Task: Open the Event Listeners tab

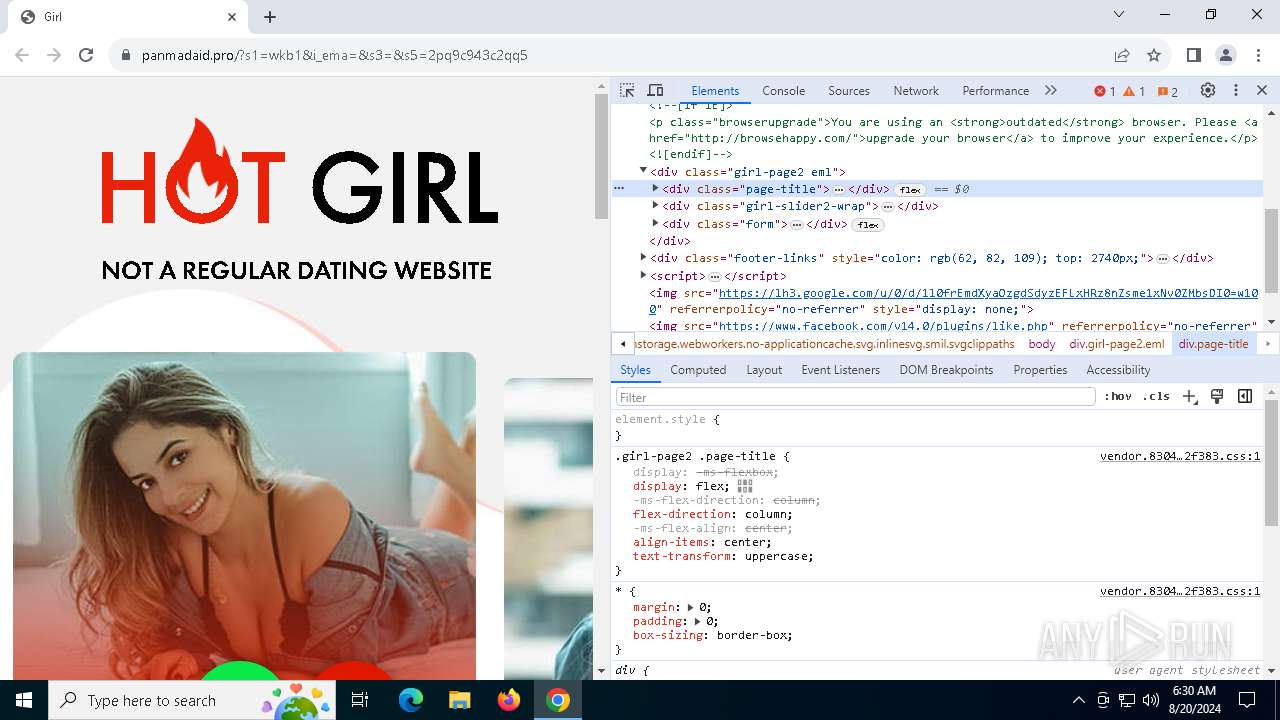Action: pos(840,370)
